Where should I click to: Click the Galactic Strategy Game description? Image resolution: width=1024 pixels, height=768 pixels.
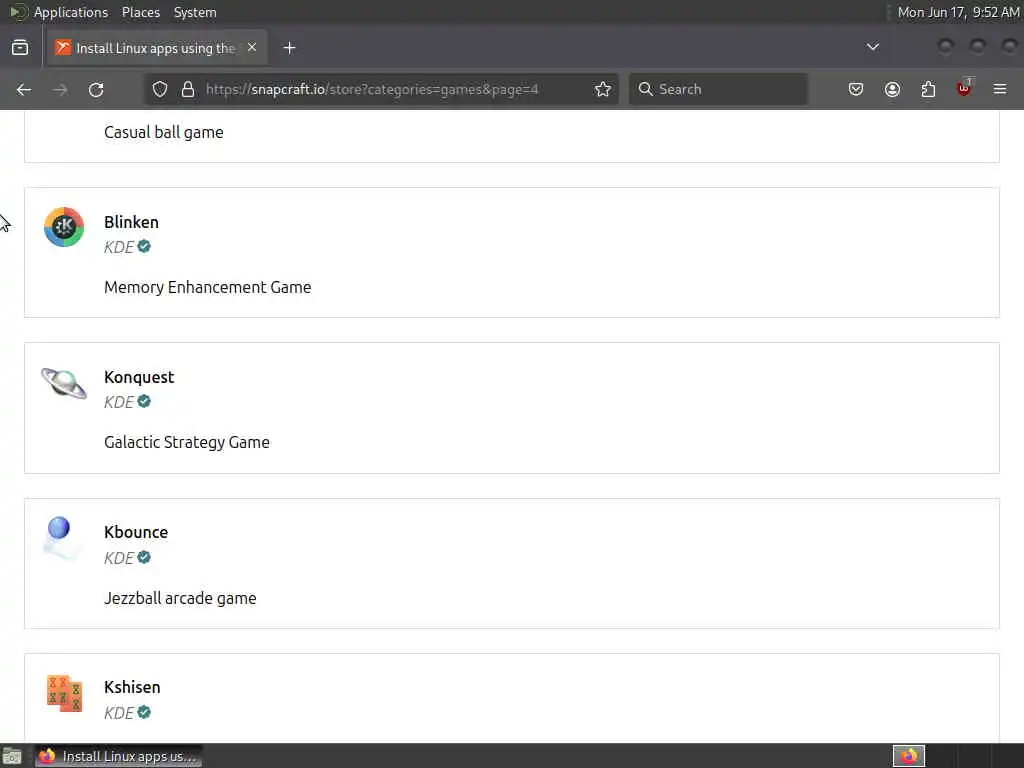pyautogui.click(x=187, y=442)
